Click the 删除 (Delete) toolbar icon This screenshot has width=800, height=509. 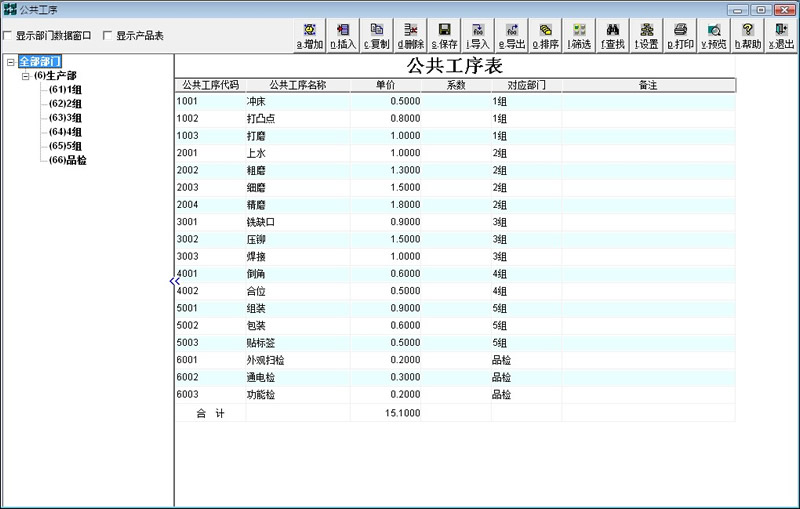pyautogui.click(x=411, y=36)
